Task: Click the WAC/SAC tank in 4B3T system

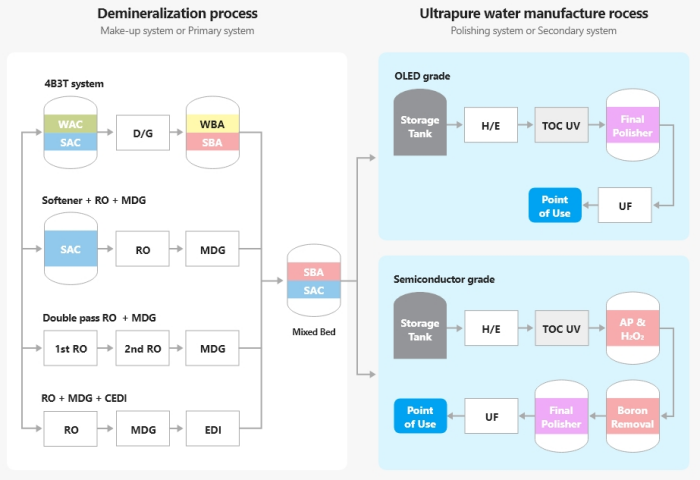Action: pos(71,133)
